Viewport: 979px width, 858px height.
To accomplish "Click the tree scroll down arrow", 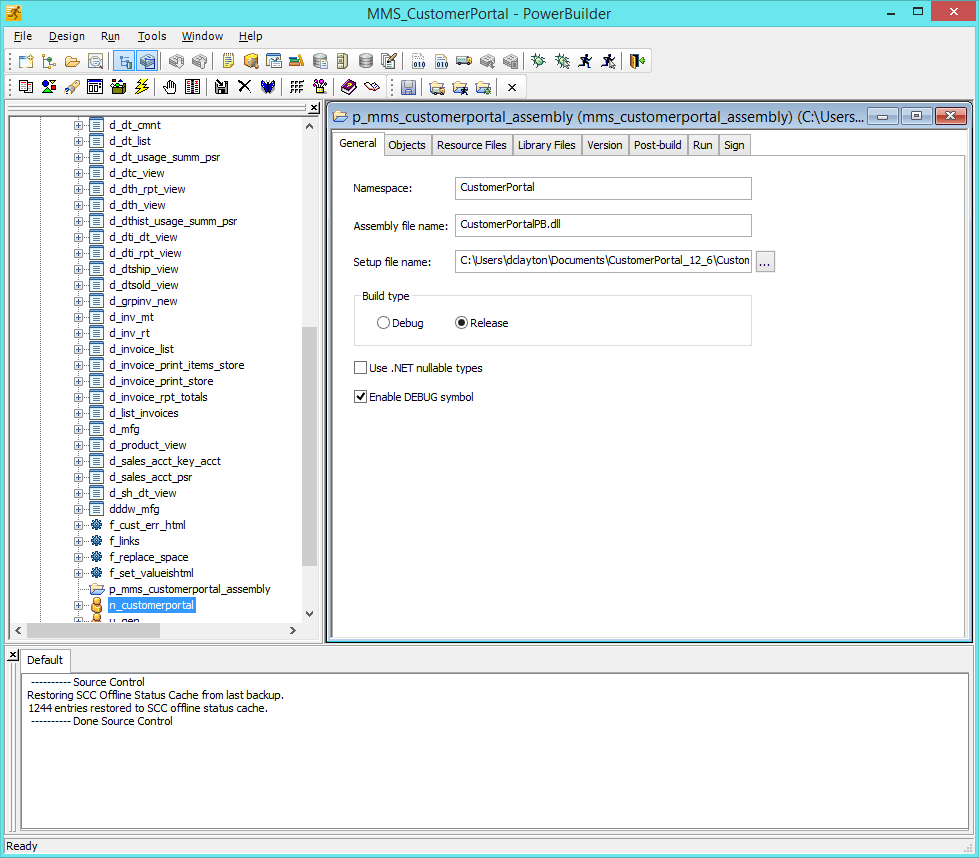I will 309,614.
